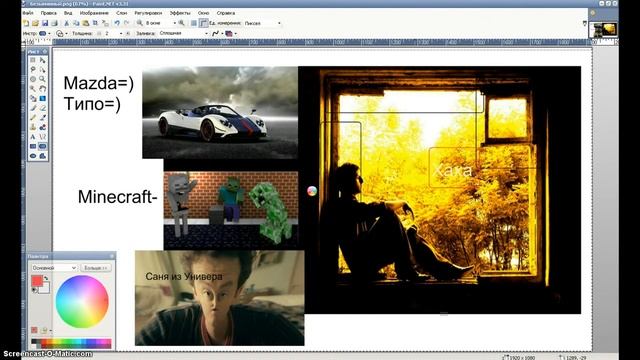This screenshot has height=360, width=640.
Task: Select the Rectangle shape tool
Action: click(x=33, y=146)
